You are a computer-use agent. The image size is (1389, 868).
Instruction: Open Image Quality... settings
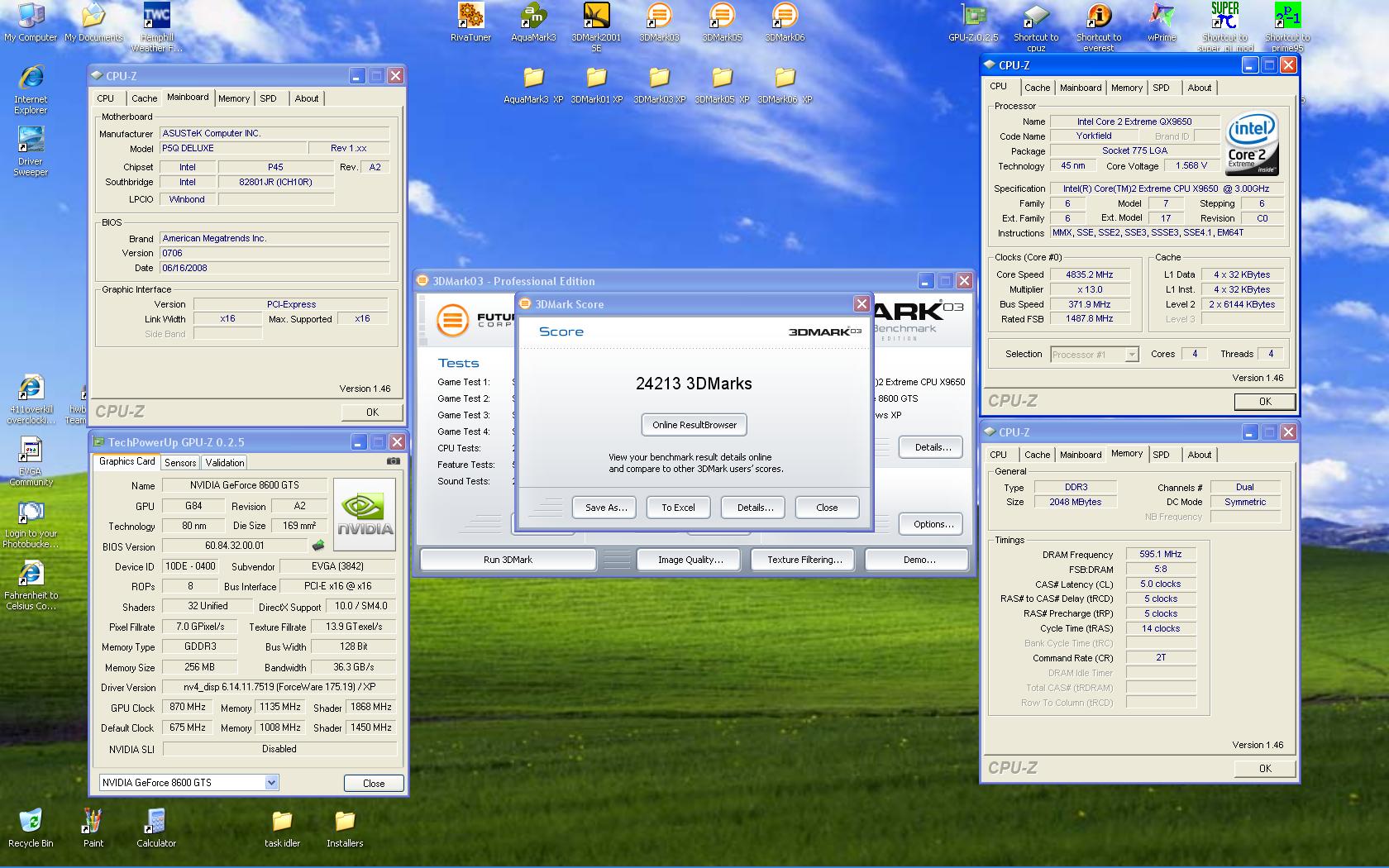point(690,560)
